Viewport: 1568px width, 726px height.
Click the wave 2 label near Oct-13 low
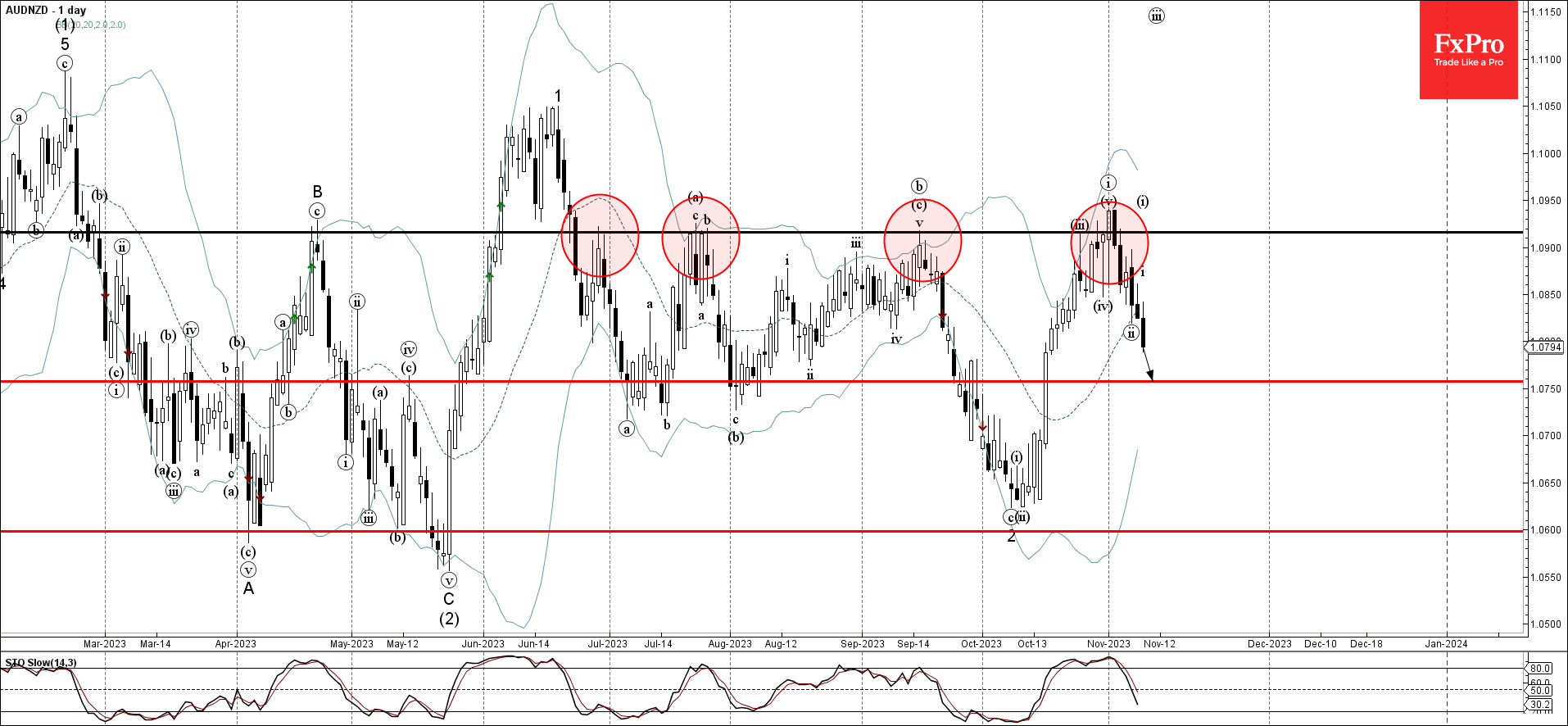click(x=1012, y=537)
